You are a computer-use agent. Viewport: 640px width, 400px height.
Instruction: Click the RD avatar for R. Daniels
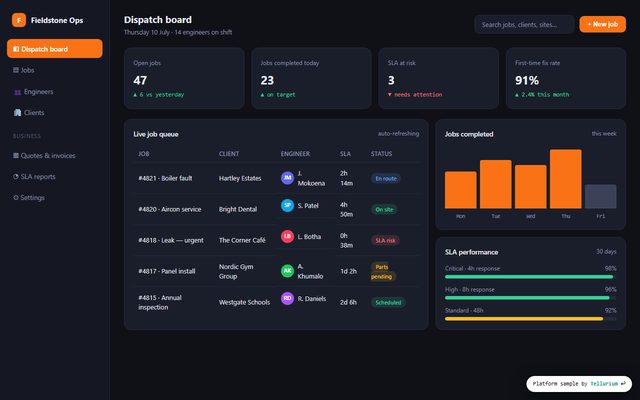287,298
